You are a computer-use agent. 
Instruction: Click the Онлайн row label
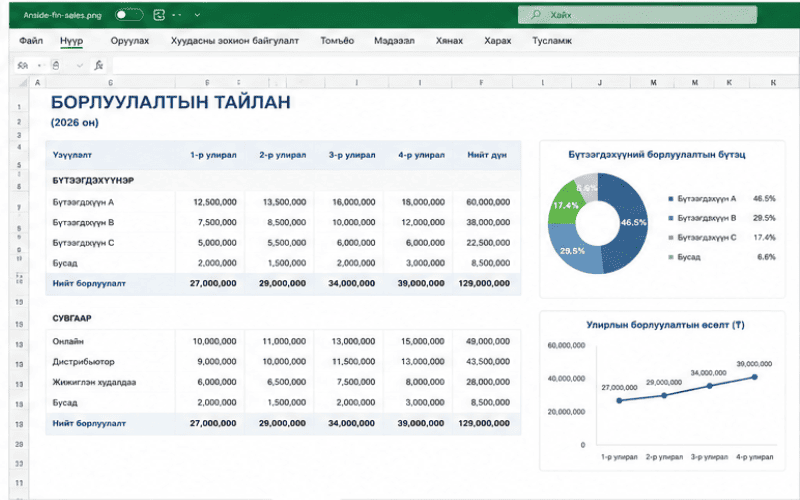[x=68, y=341]
